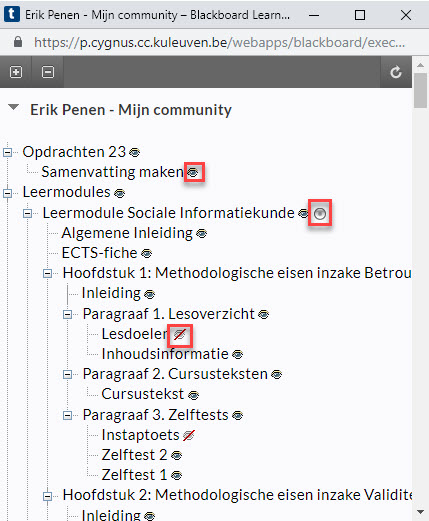This screenshot has height=521, width=429.
Task: Open Paragraaf 3. Zelftests link
Action: [x=156, y=415]
